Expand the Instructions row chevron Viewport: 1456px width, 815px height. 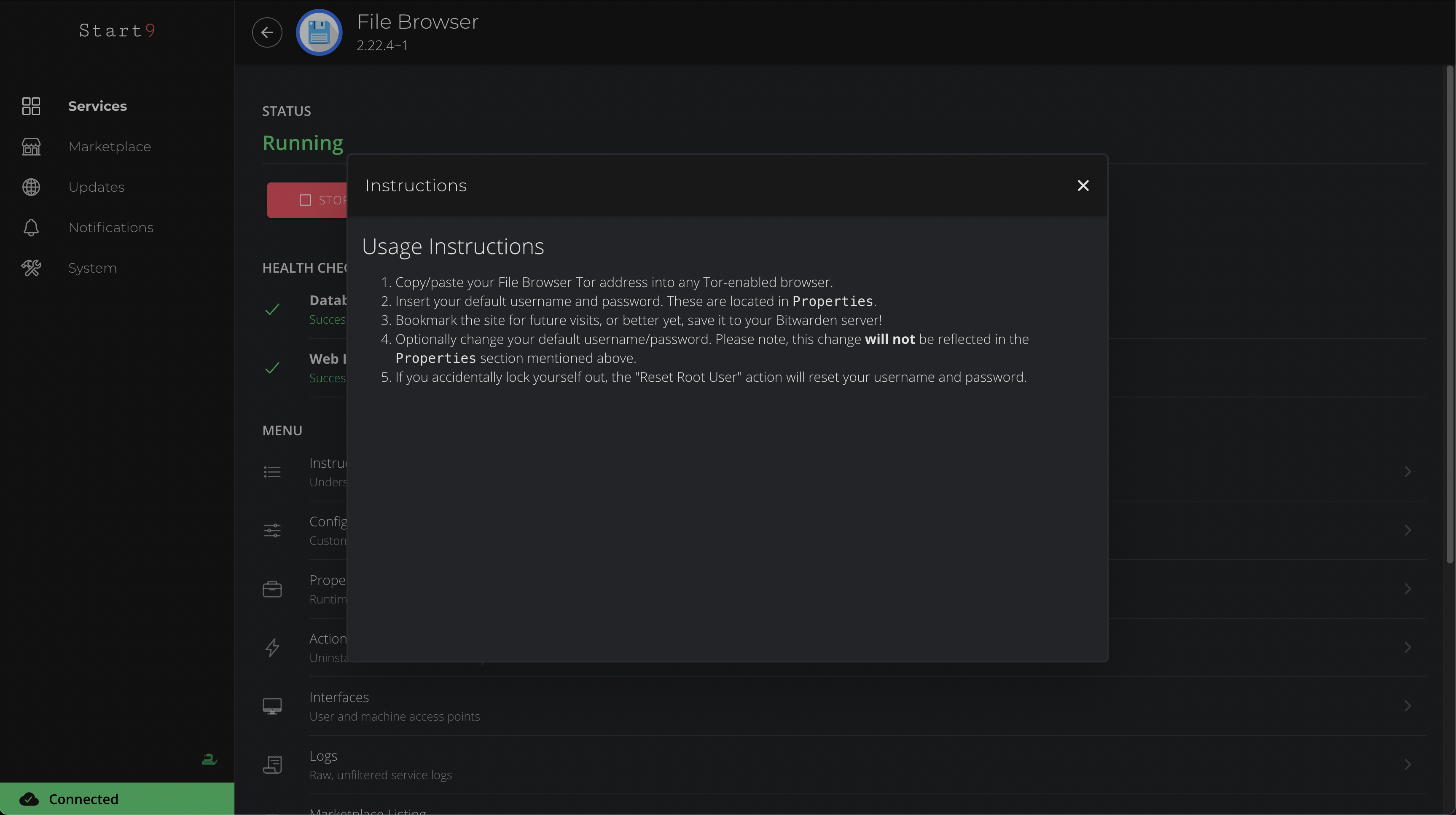point(1408,472)
